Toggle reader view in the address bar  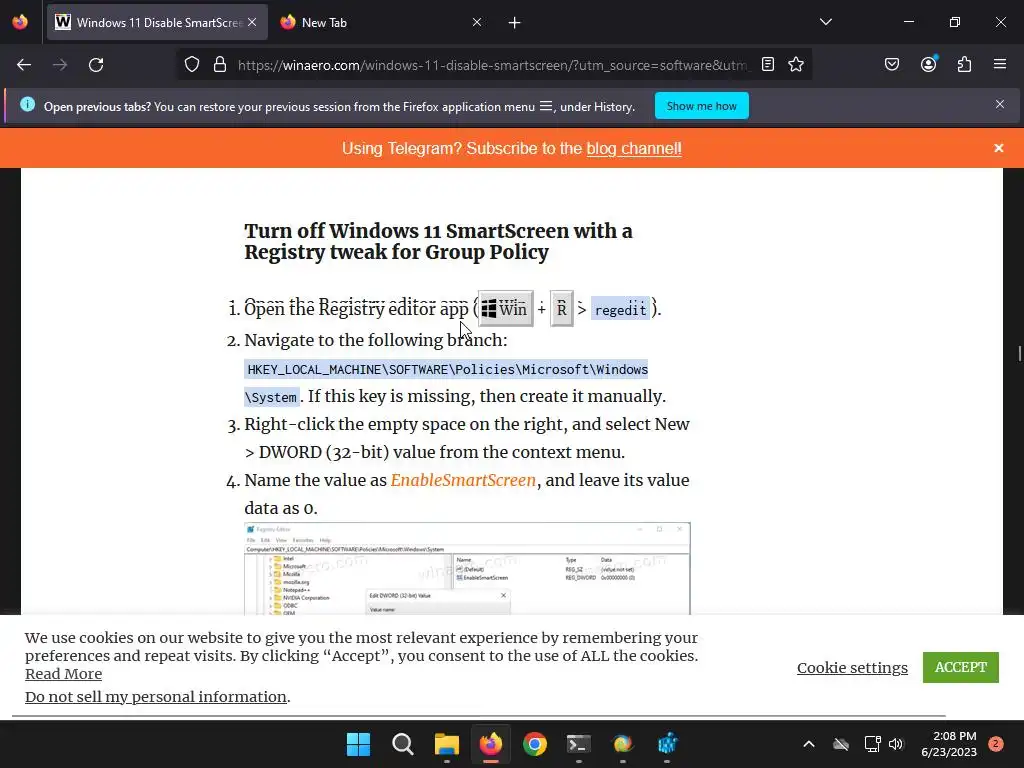pyautogui.click(x=768, y=65)
